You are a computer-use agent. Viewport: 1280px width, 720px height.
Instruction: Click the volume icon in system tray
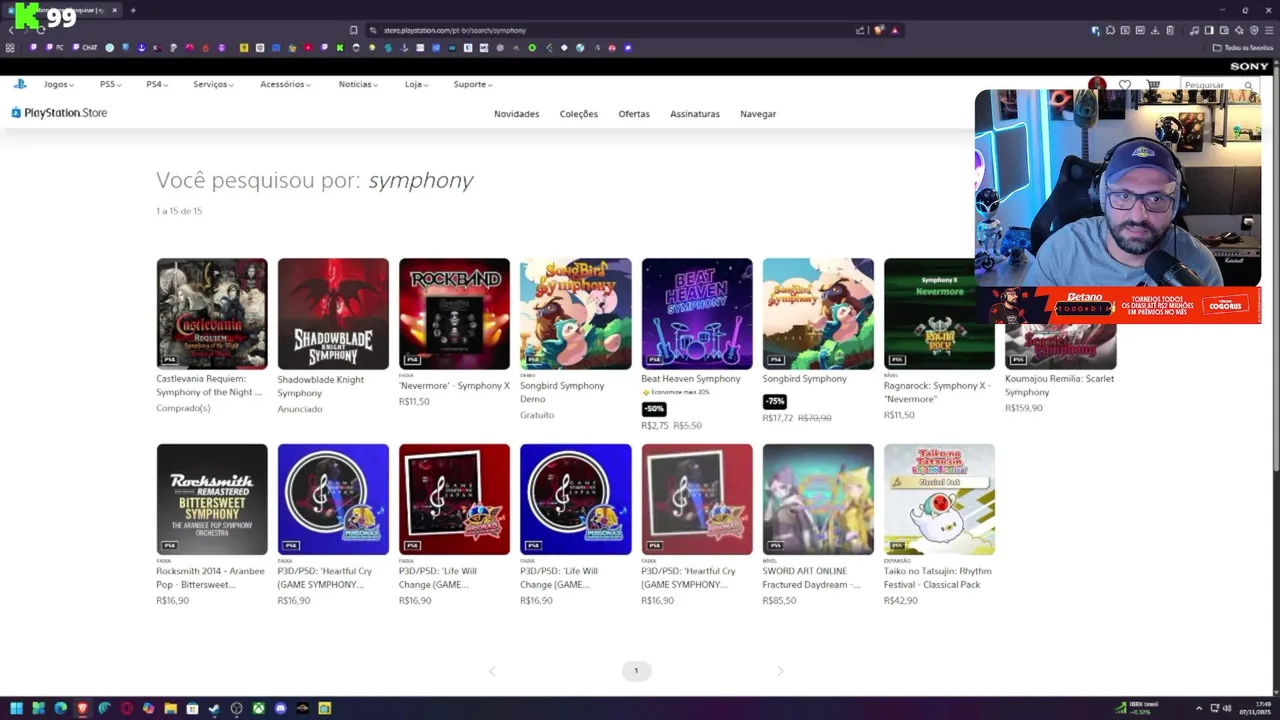(1227, 708)
